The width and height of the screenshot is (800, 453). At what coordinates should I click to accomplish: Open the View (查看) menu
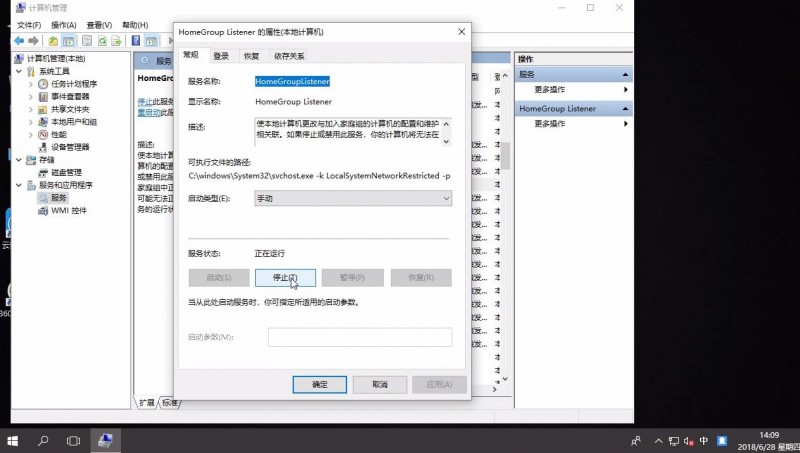tap(99, 25)
